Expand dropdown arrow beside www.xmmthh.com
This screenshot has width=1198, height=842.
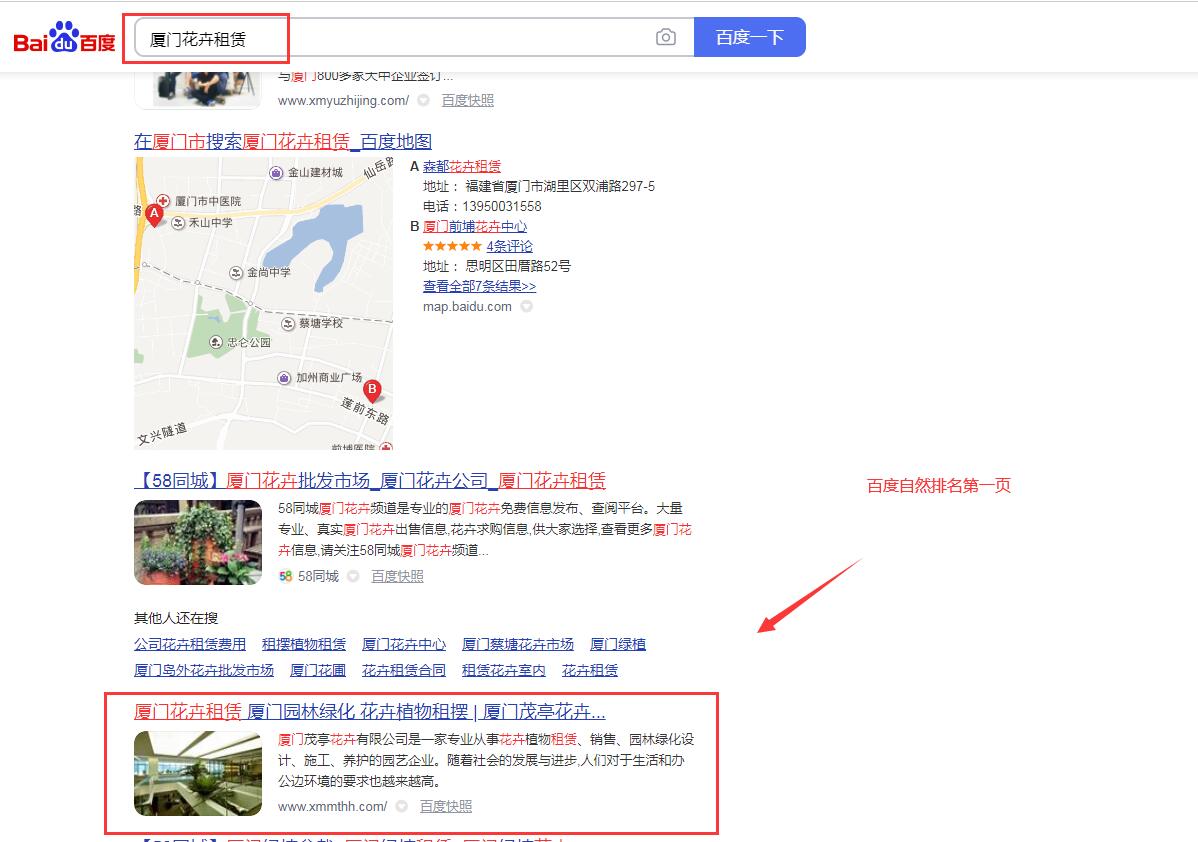(x=401, y=806)
